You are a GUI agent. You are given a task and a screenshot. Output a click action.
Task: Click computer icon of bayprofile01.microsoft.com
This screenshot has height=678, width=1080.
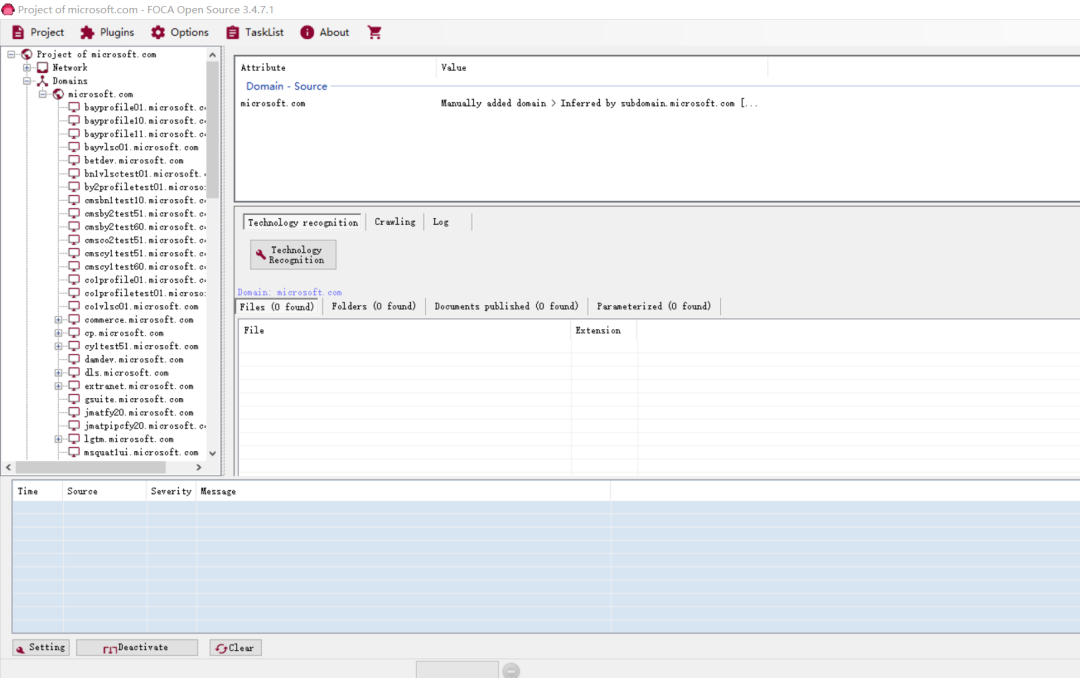[74, 107]
